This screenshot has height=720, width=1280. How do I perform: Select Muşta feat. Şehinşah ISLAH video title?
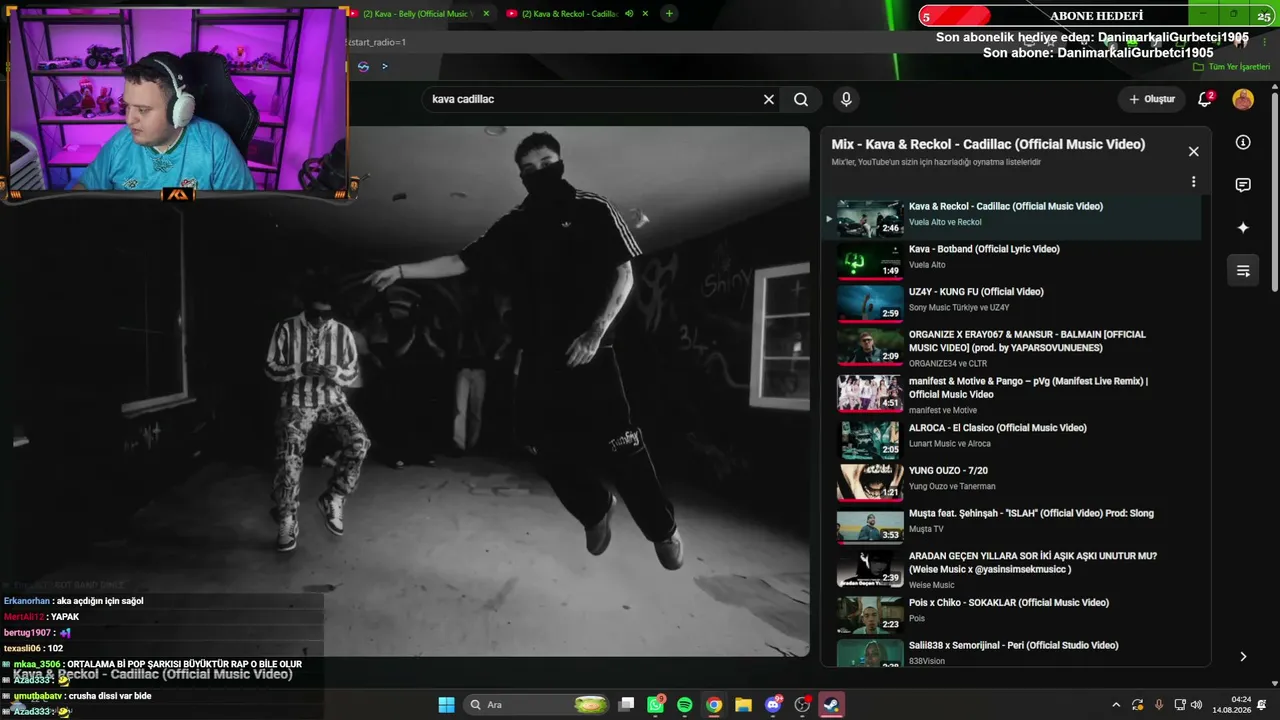[x=1031, y=513]
